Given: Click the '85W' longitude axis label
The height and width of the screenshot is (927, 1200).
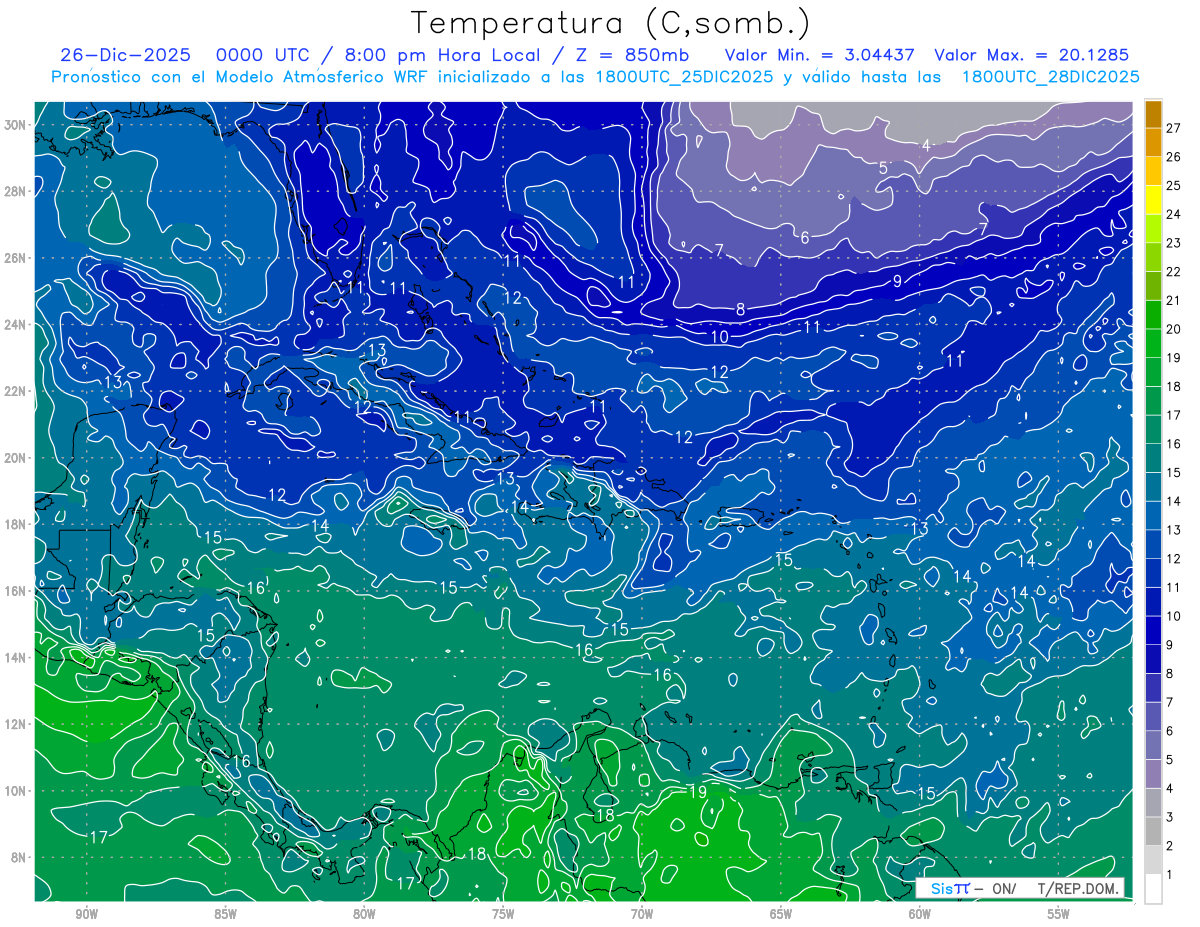Looking at the screenshot, I should click(x=225, y=914).
